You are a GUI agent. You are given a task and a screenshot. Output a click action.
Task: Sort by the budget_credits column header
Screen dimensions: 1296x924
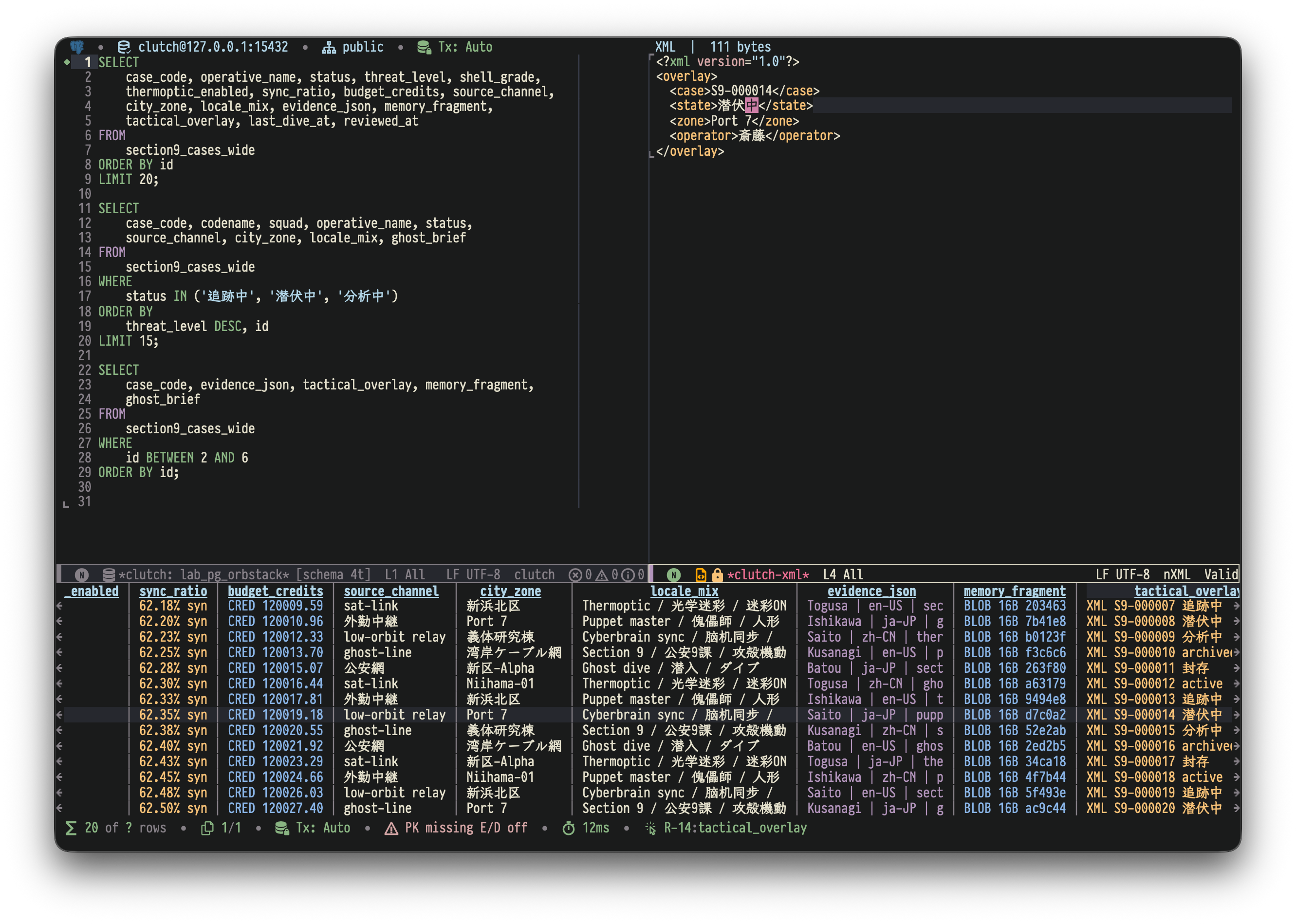pos(276,591)
